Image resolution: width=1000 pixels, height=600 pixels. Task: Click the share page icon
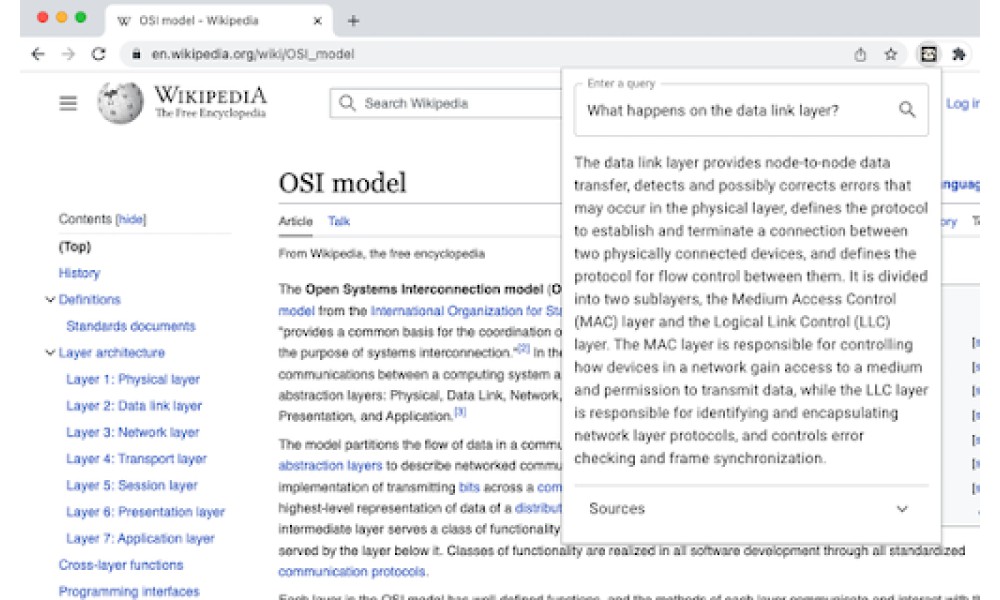pyautogui.click(x=860, y=55)
